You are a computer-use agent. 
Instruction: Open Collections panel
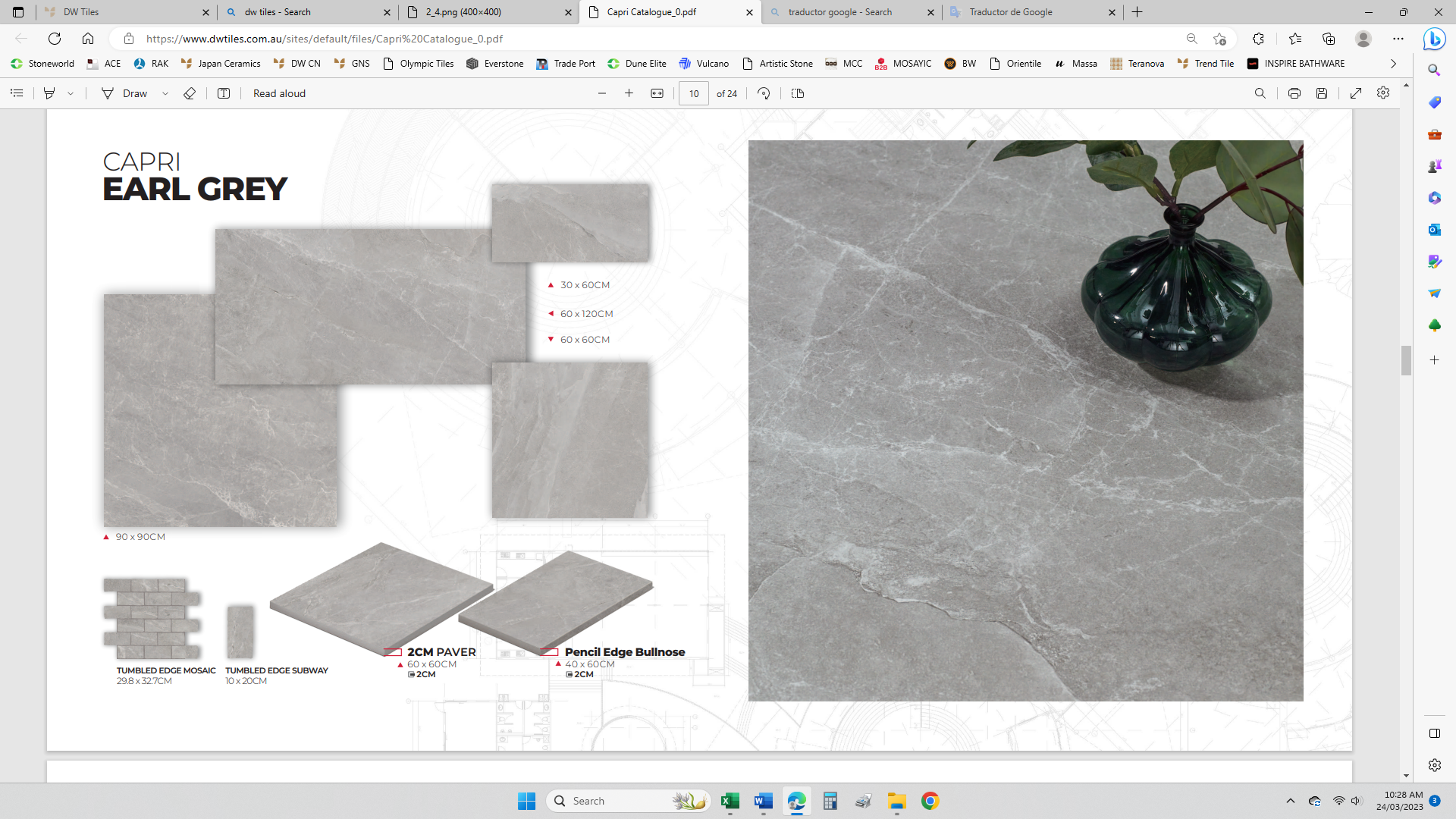tap(1329, 39)
